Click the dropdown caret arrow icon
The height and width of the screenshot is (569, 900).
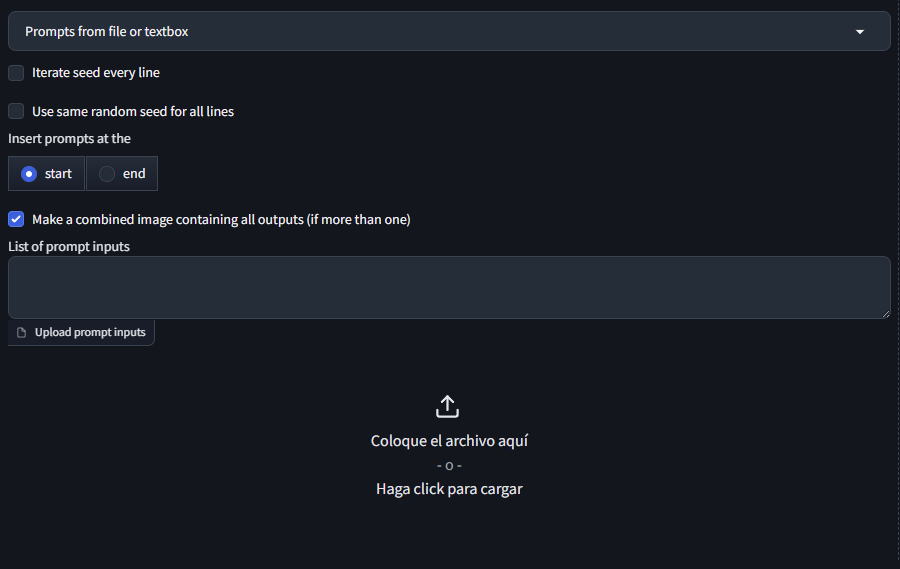pos(860,32)
